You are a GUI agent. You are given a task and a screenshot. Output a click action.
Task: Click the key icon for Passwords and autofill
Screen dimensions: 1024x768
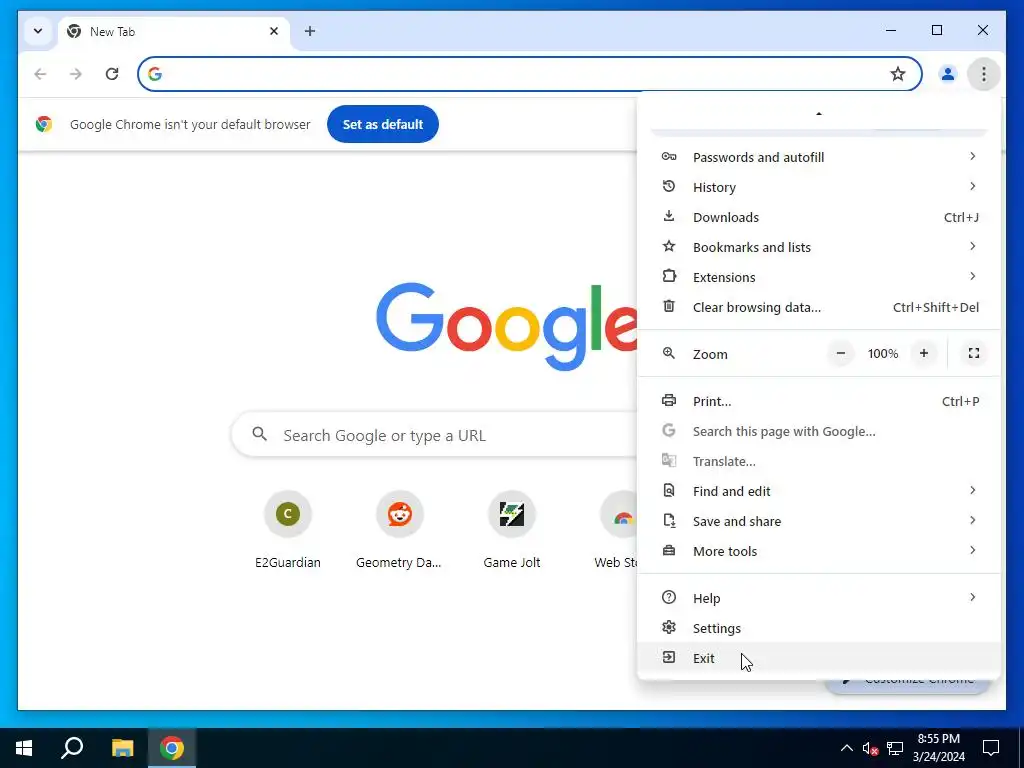point(669,157)
